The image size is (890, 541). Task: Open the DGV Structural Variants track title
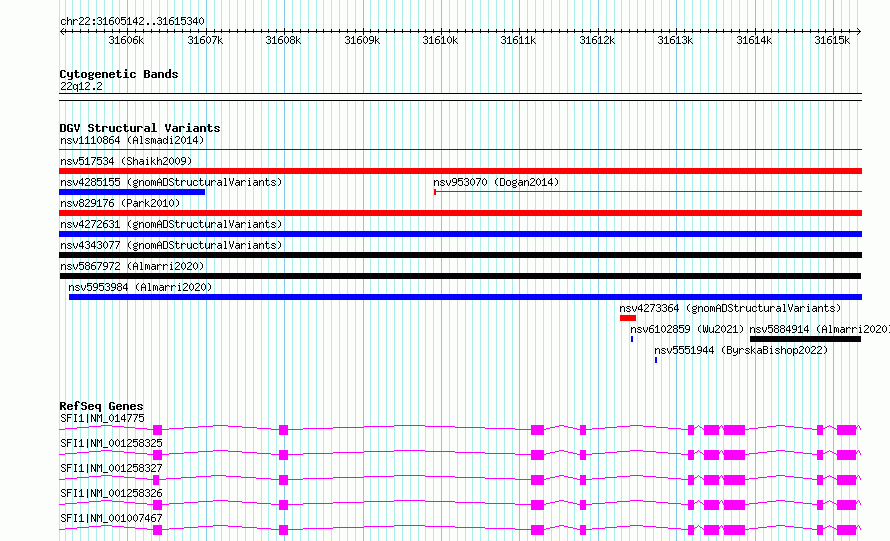140,128
